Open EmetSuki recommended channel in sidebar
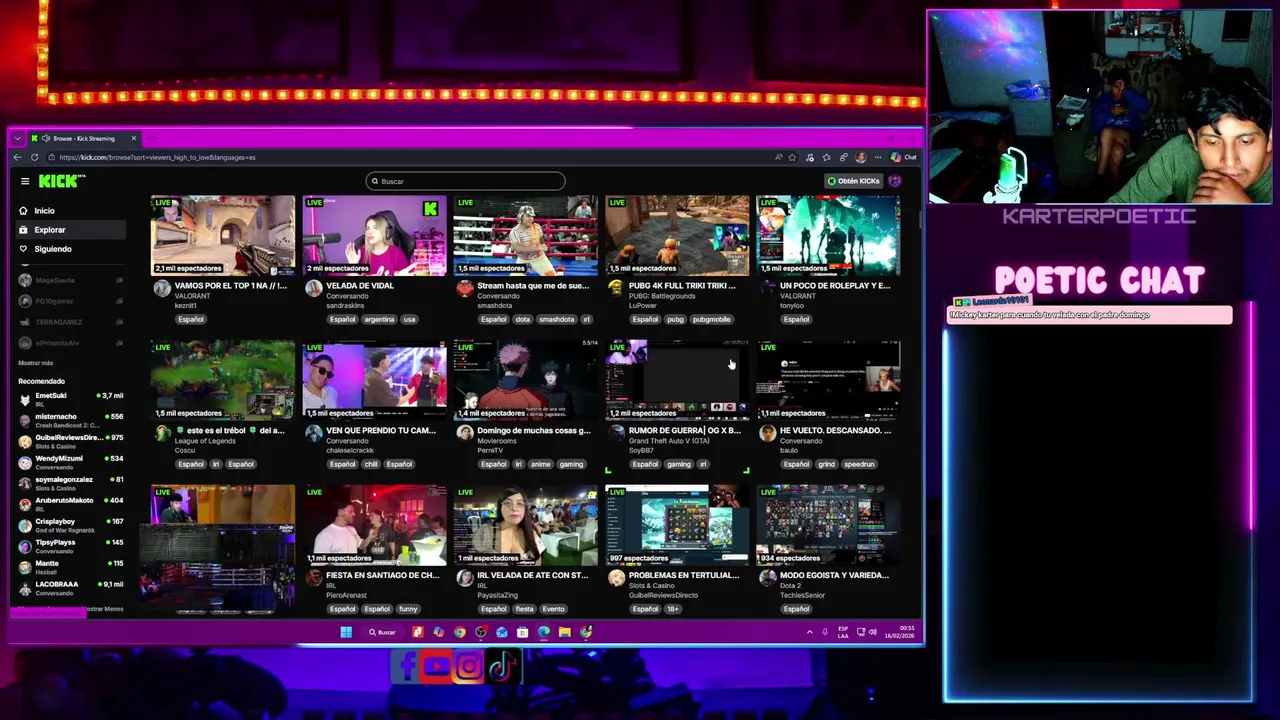Viewport: 1280px width, 720px height. coord(70,398)
